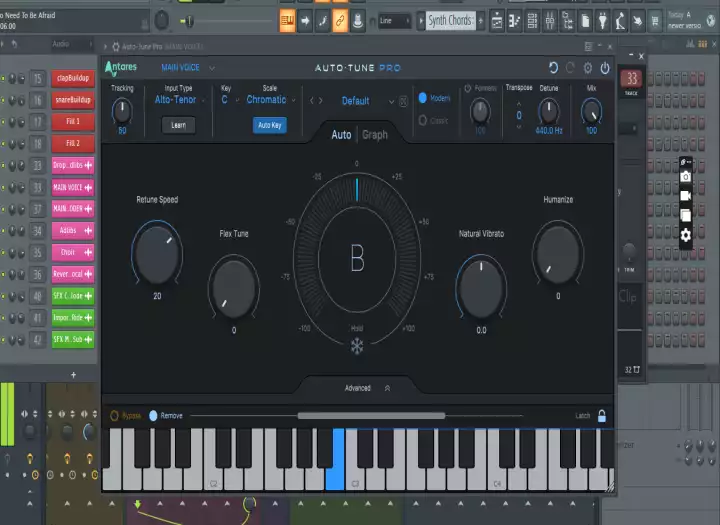This screenshot has height=525, width=720.
Task: Select the Remove keyboard option
Action: click(x=153, y=416)
